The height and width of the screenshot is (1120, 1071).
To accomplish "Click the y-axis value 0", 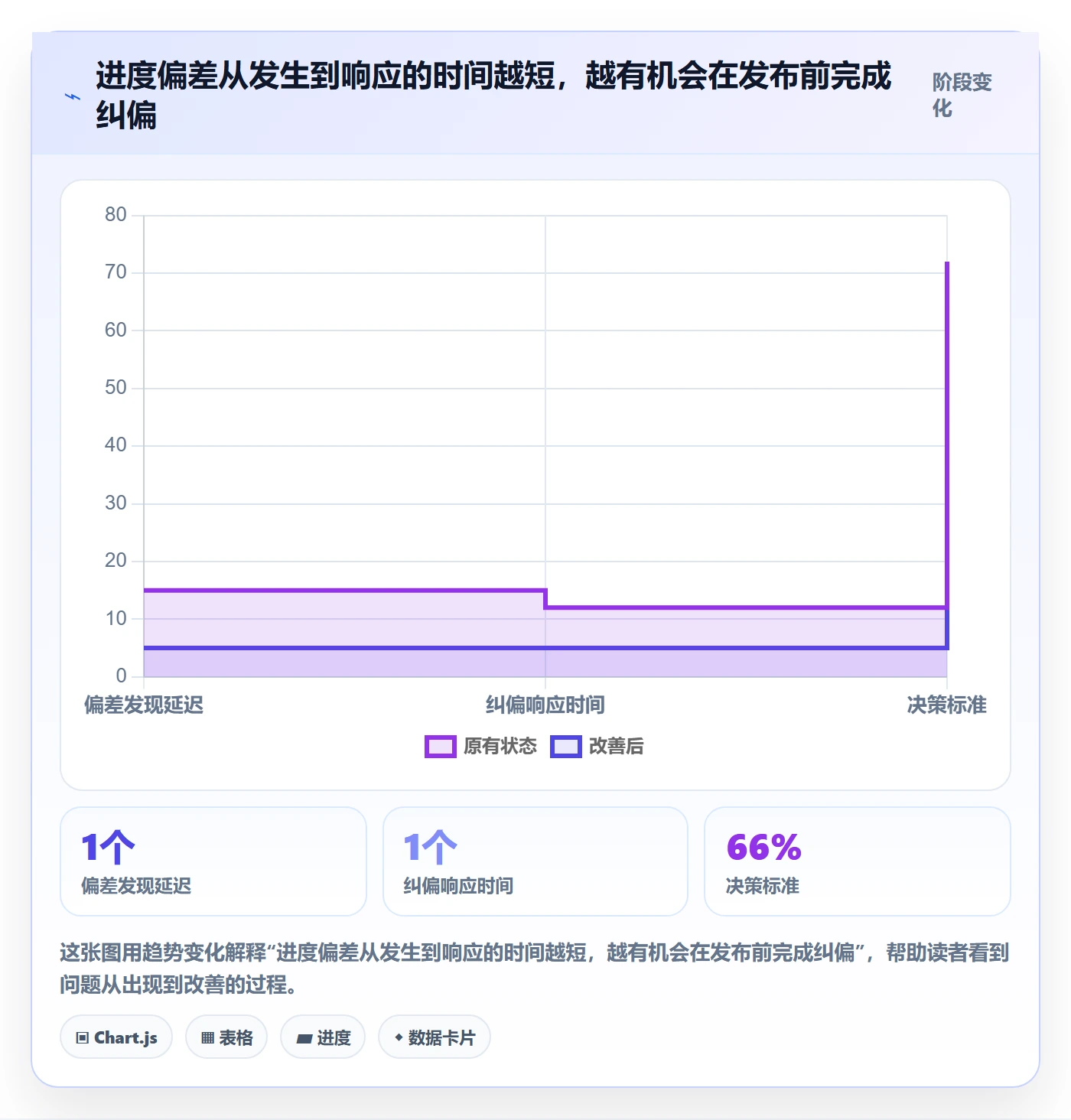I will pos(122,676).
